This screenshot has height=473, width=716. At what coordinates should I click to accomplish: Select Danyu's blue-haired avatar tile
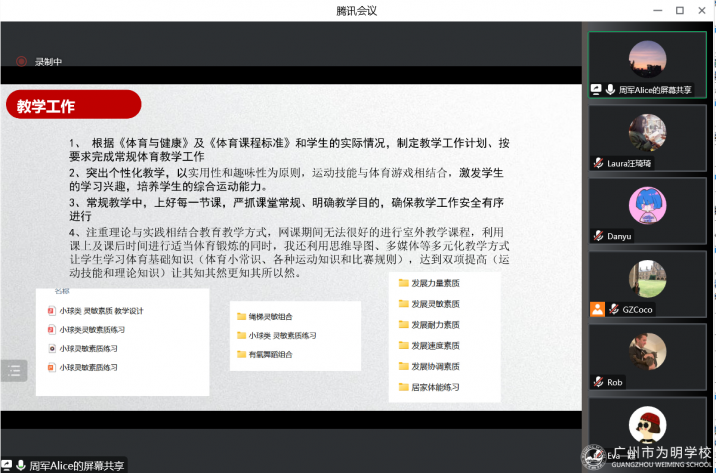tap(647, 206)
